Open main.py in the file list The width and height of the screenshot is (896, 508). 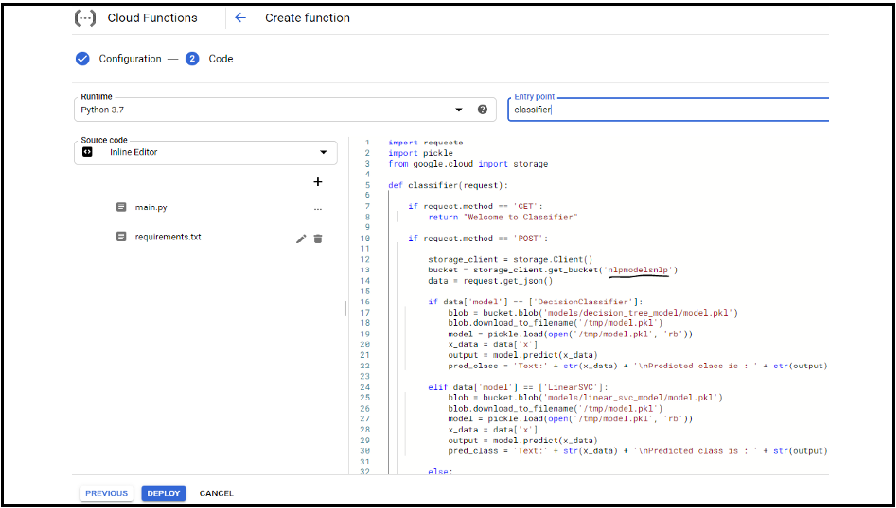(151, 207)
